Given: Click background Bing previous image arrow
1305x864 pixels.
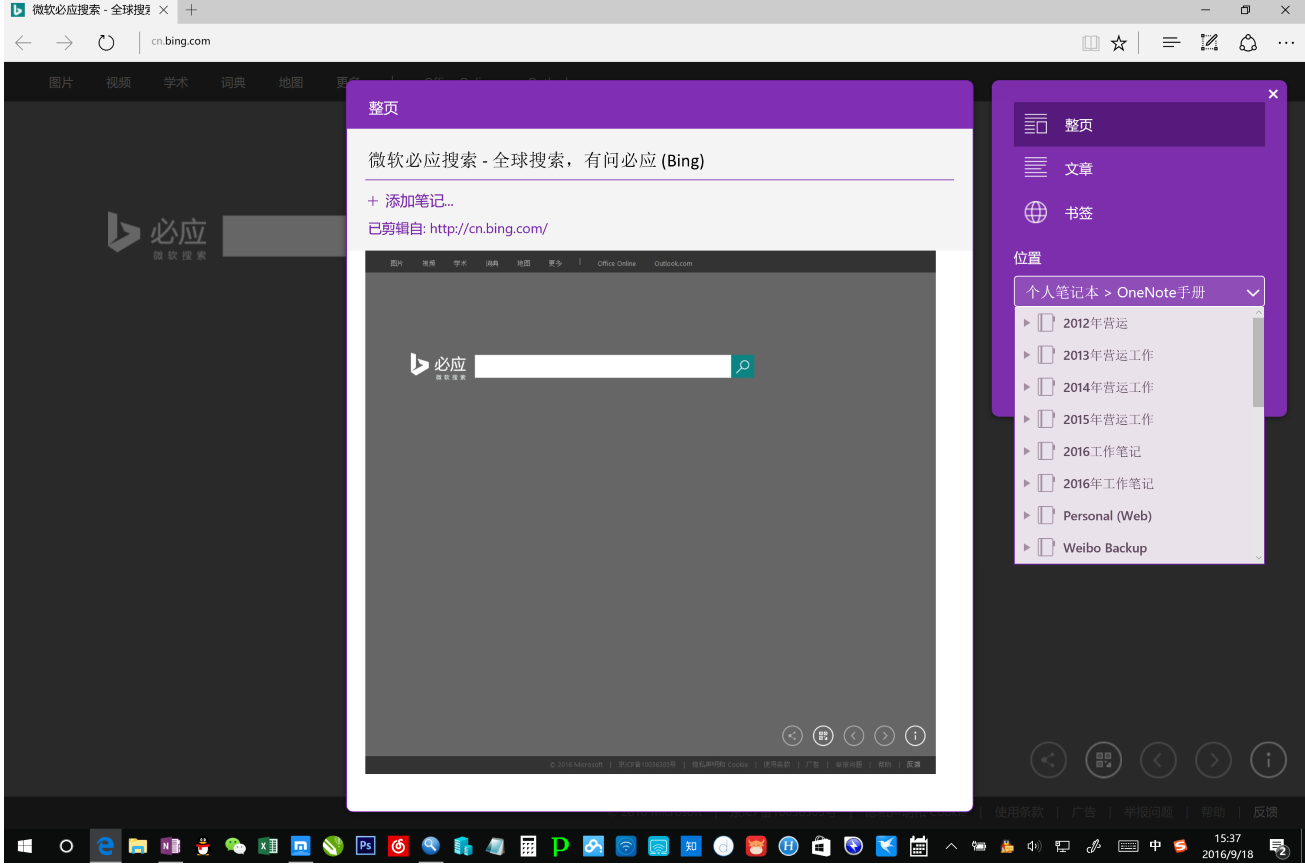Looking at the screenshot, I should click(1158, 760).
